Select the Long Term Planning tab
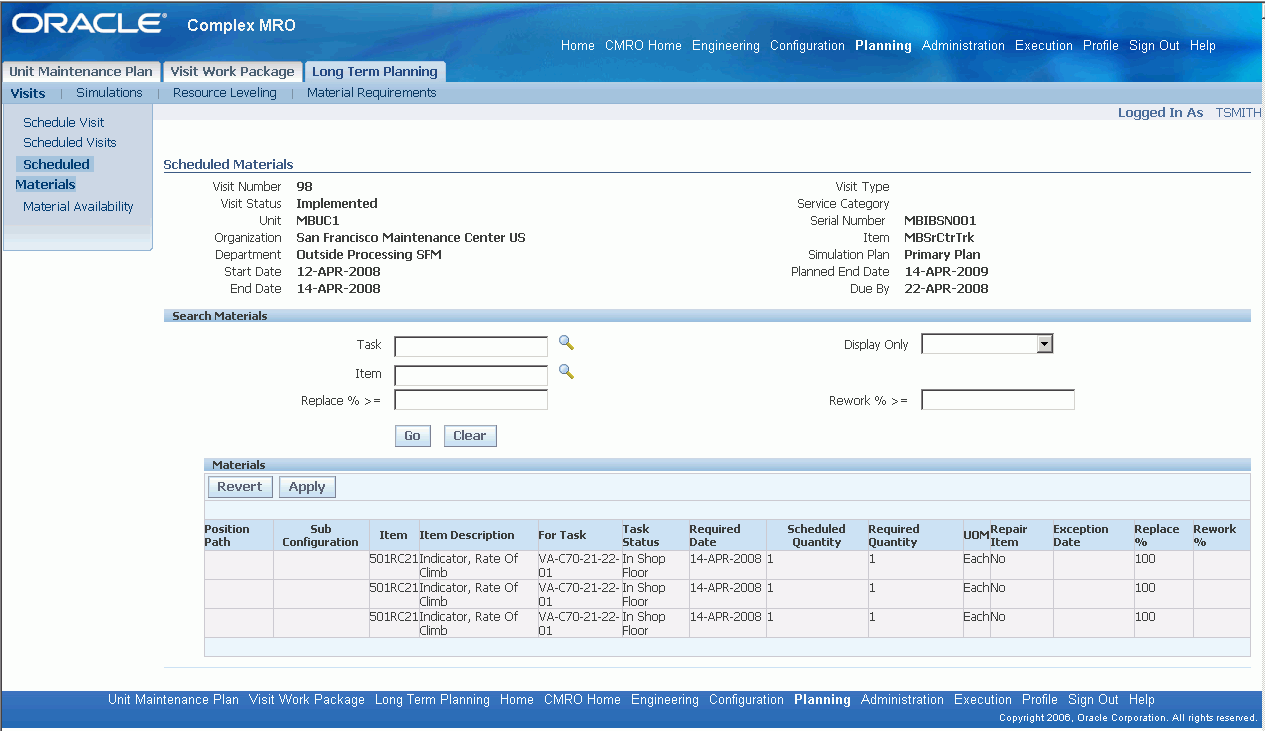Image resolution: width=1265 pixels, height=731 pixels. click(375, 71)
